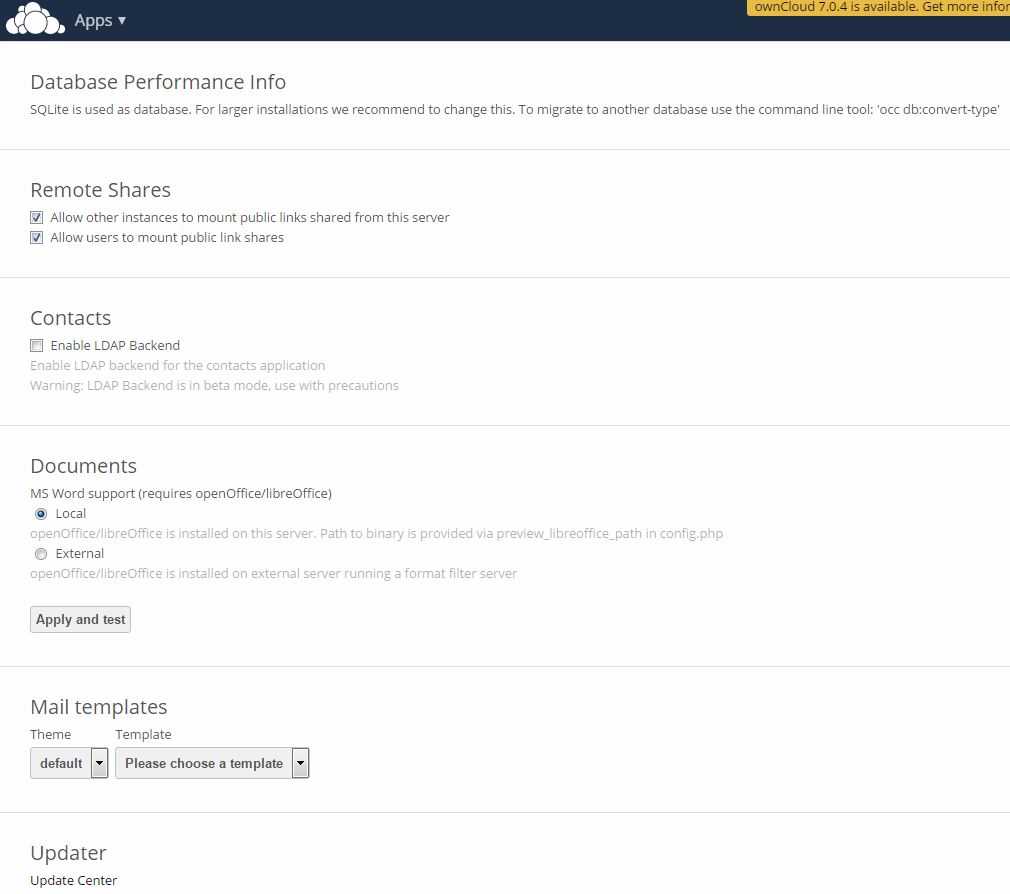Click the Mail templates heading
The height and width of the screenshot is (894, 1010).
(99, 707)
